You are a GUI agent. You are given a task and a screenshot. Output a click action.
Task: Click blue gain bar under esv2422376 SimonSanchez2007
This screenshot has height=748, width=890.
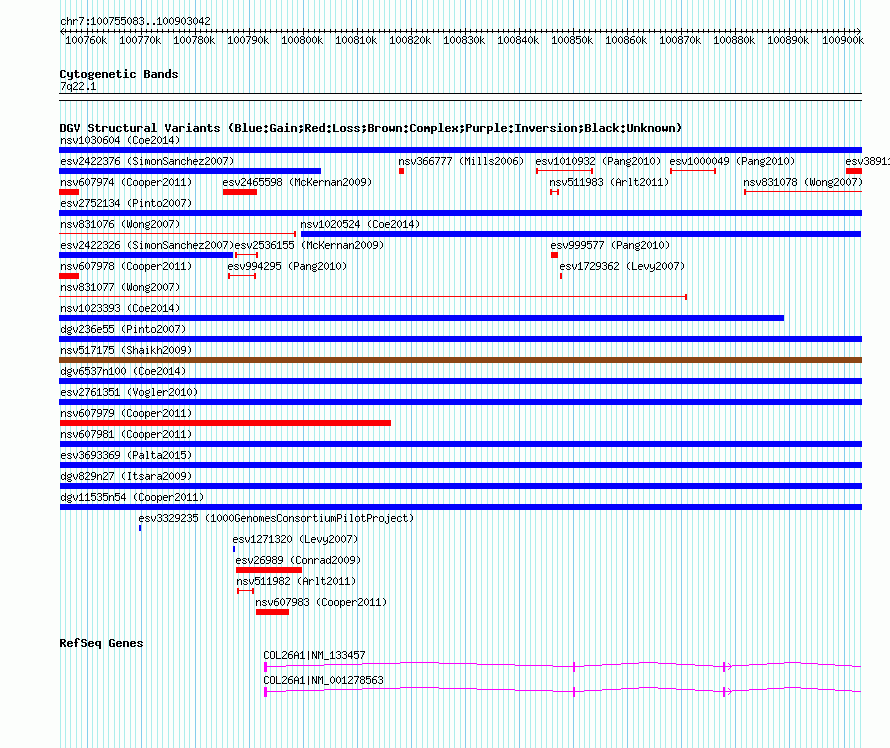pyautogui.click(x=190, y=171)
